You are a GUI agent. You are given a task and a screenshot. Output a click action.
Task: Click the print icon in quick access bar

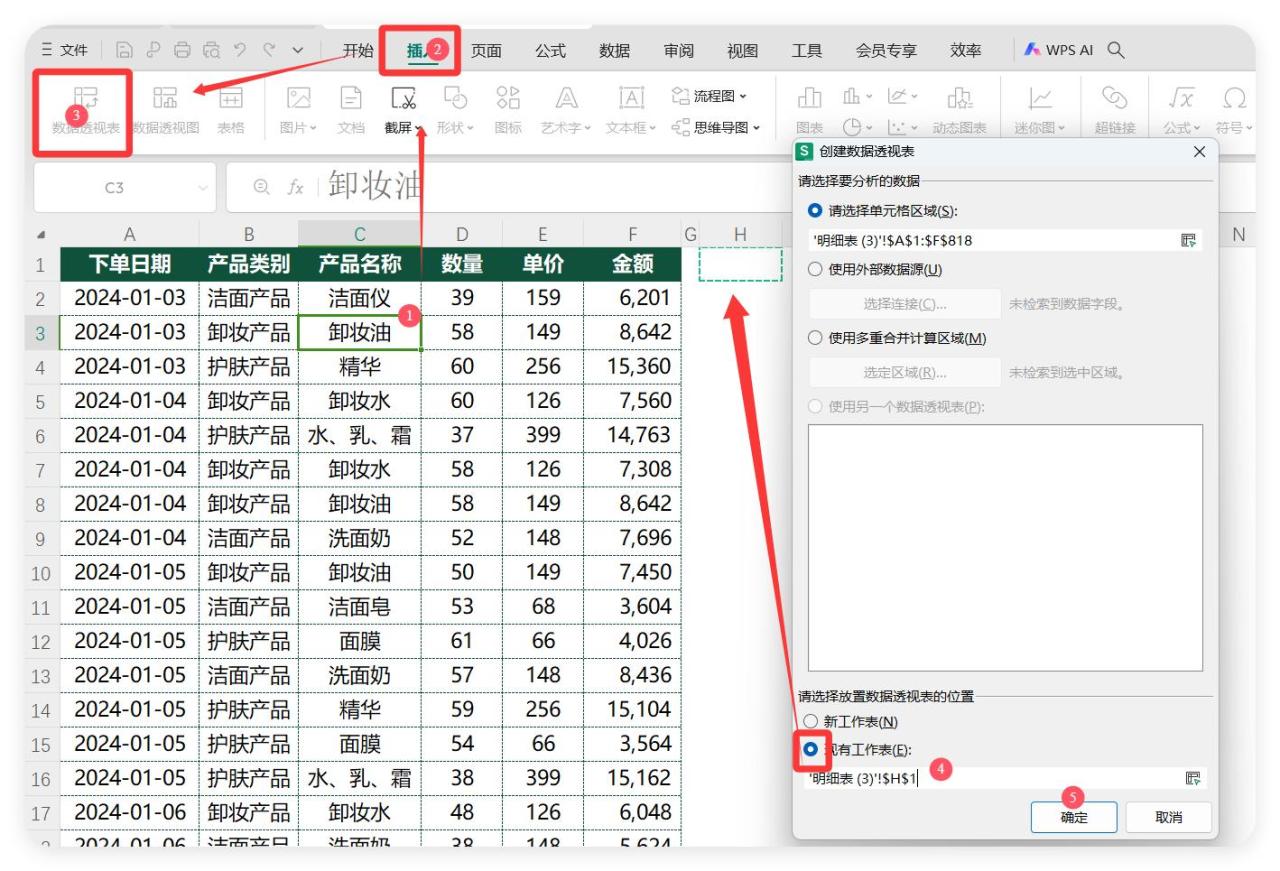click(x=181, y=50)
